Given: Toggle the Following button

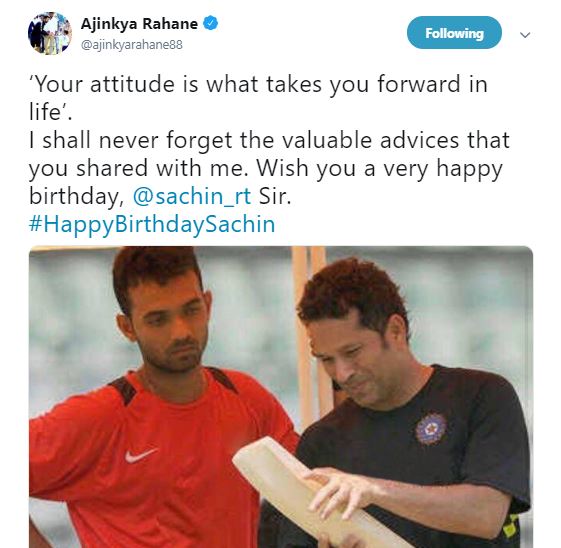Looking at the screenshot, I should [x=454, y=33].
